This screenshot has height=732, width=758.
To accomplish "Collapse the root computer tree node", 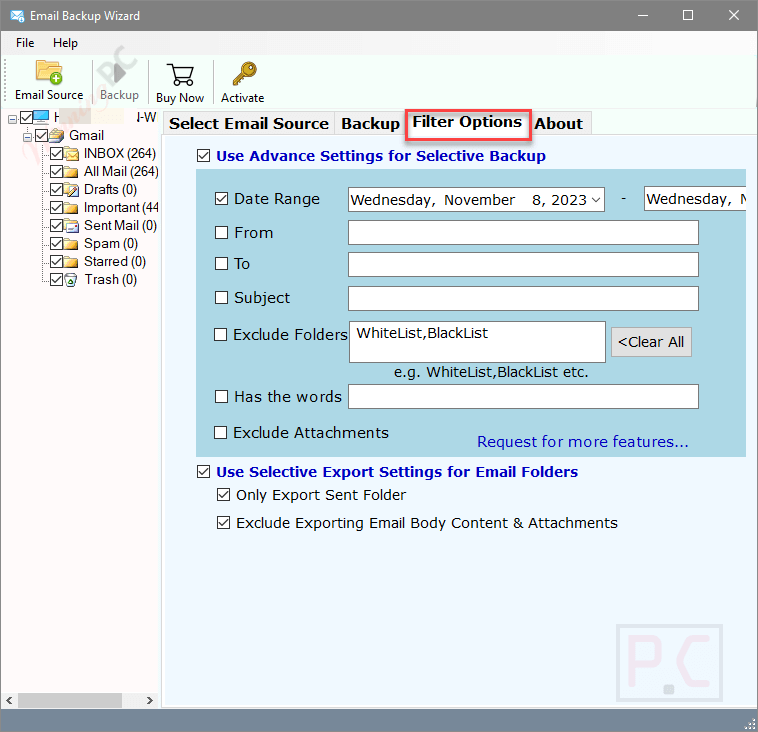I will tap(13, 118).
